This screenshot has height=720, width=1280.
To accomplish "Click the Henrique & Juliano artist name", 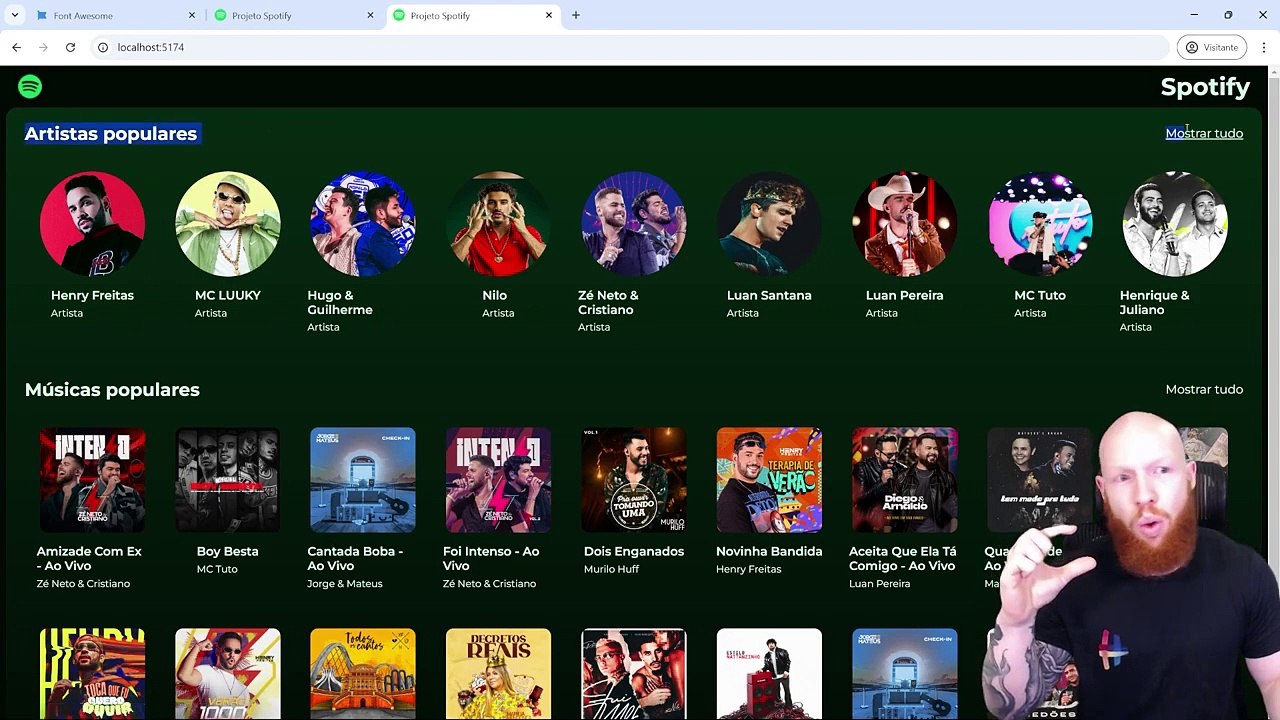I will [1154, 302].
